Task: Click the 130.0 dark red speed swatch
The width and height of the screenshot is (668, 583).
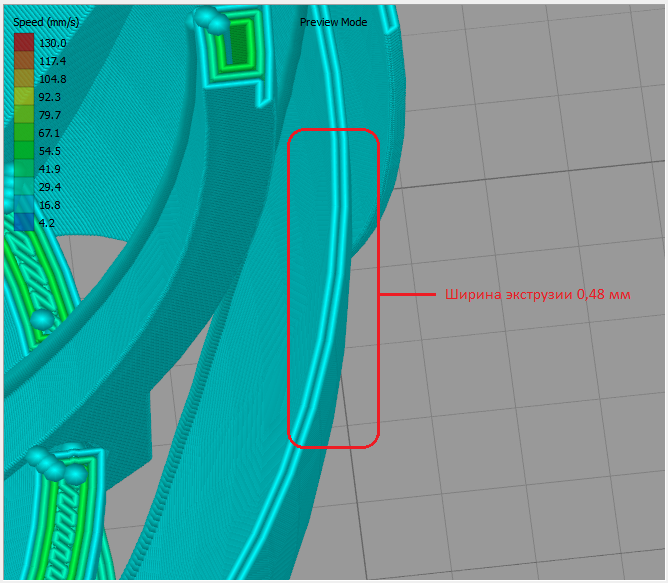Action: click(24, 43)
